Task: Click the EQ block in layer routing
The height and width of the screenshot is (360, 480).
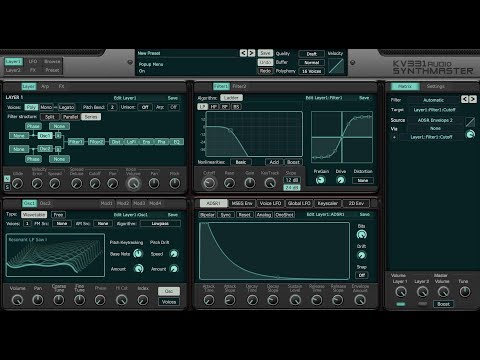Action: click(177, 142)
